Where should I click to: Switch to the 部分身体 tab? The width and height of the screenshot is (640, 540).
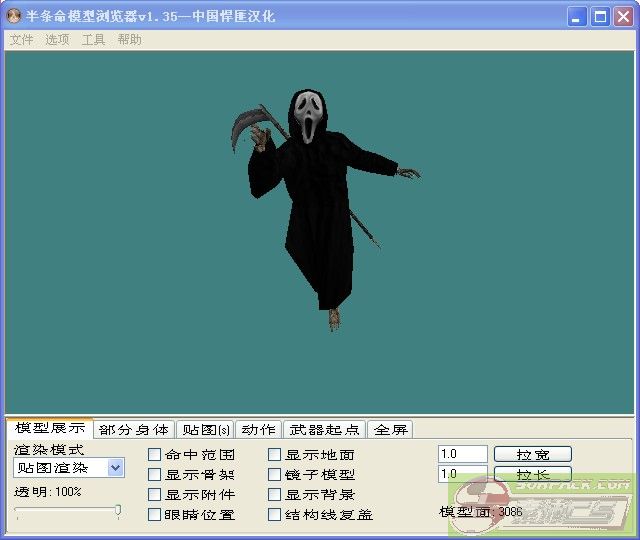[134, 430]
